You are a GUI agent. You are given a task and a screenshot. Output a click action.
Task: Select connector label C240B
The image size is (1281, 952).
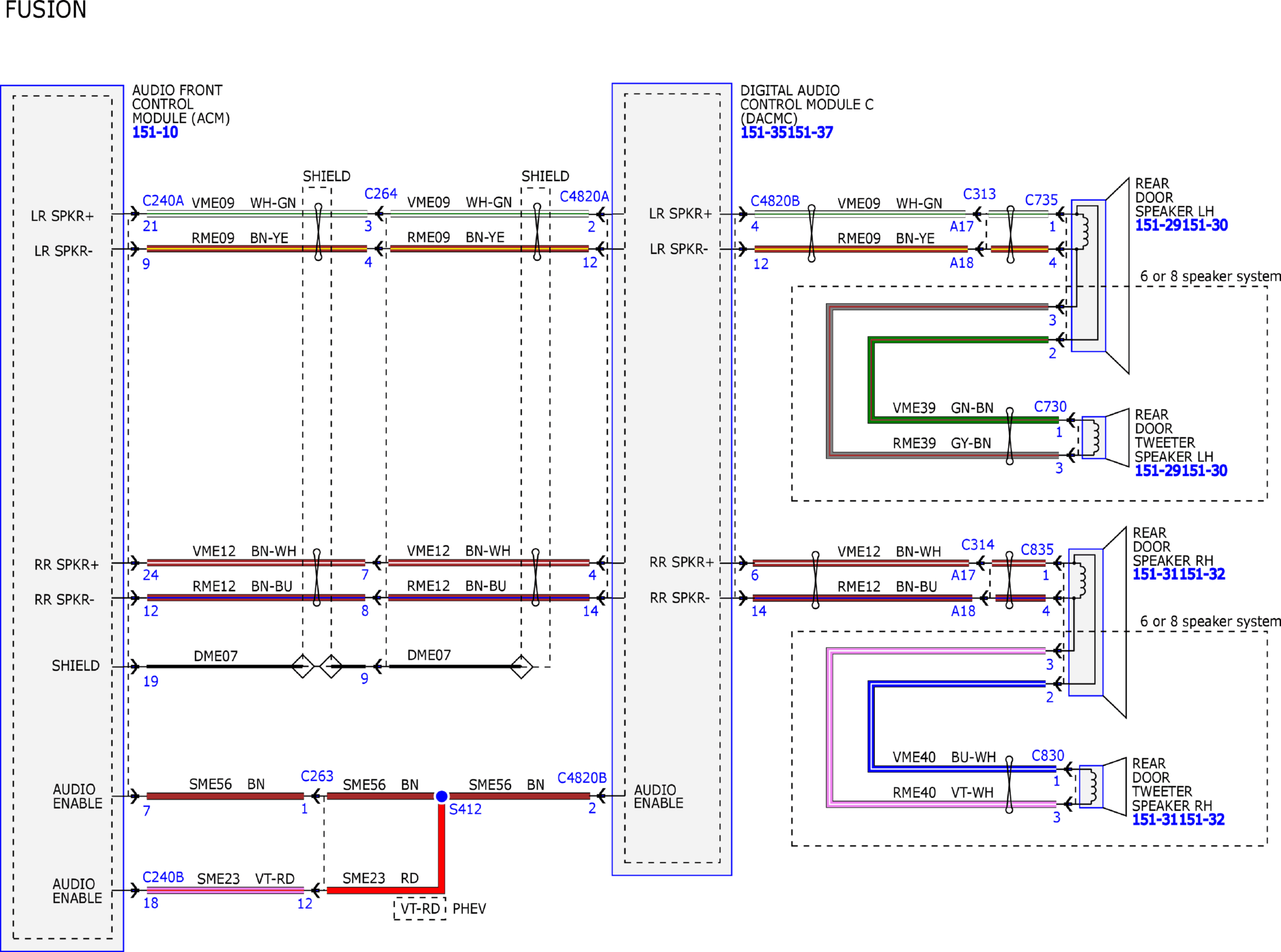click(x=163, y=877)
